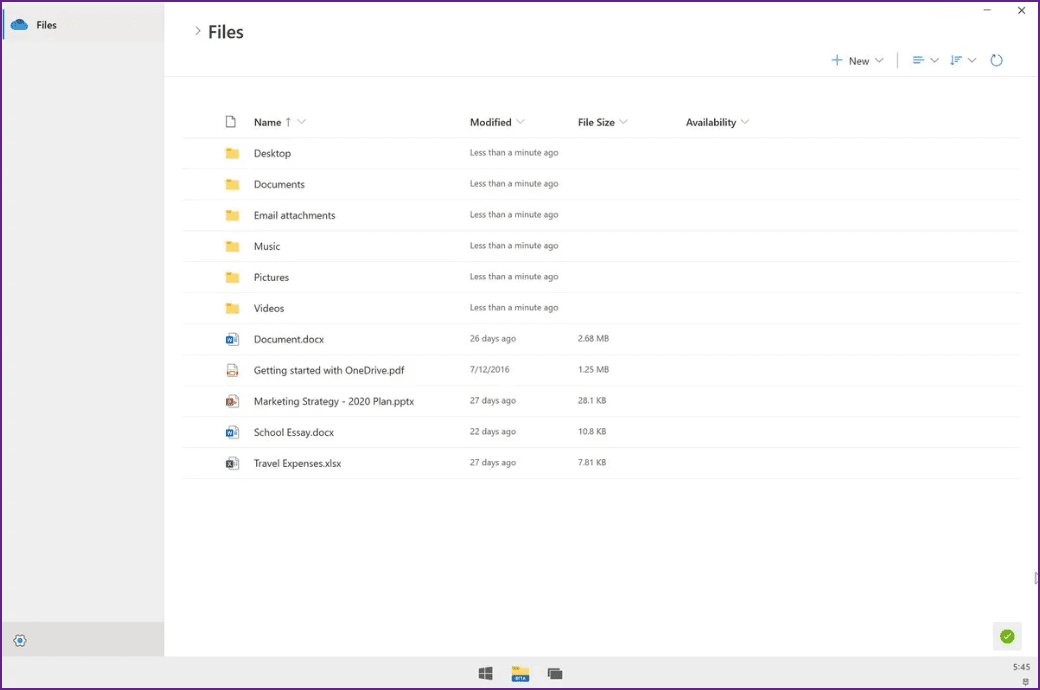Sort by the Availability column header

tap(711, 122)
